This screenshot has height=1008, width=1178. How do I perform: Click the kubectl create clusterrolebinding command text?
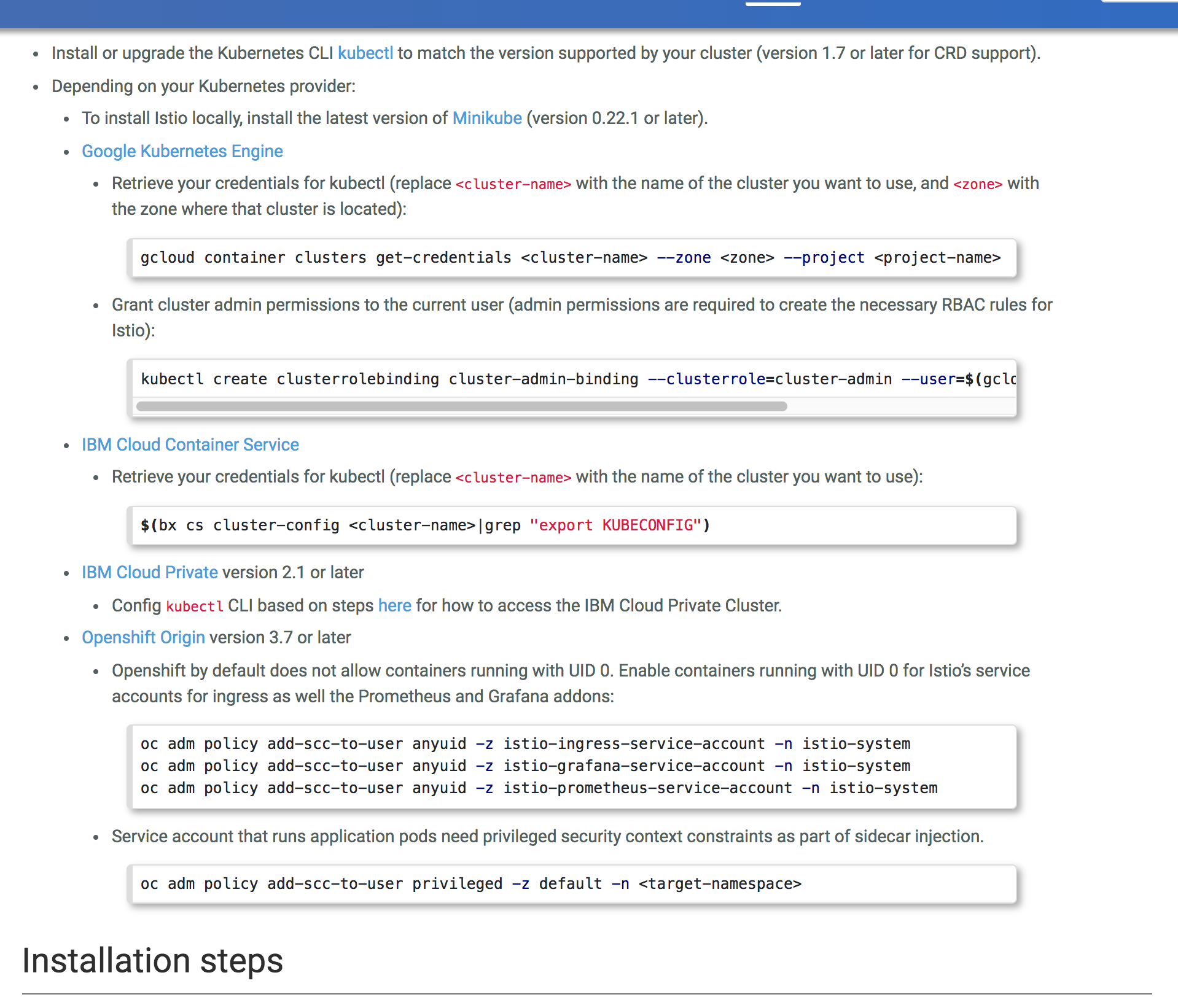pyautogui.click(x=577, y=379)
